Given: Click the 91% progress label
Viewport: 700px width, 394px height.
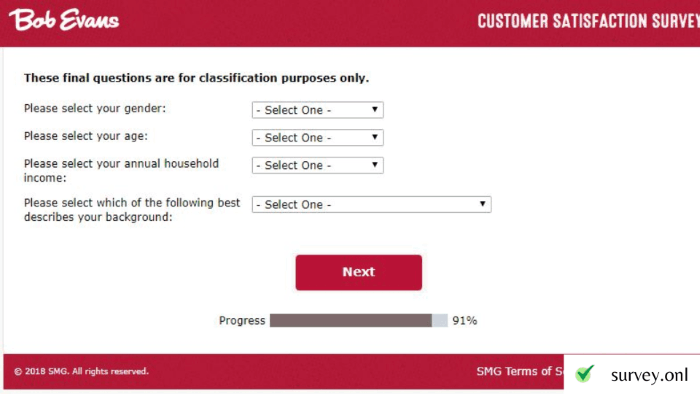Looking at the screenshot, I should click(464, 320).
